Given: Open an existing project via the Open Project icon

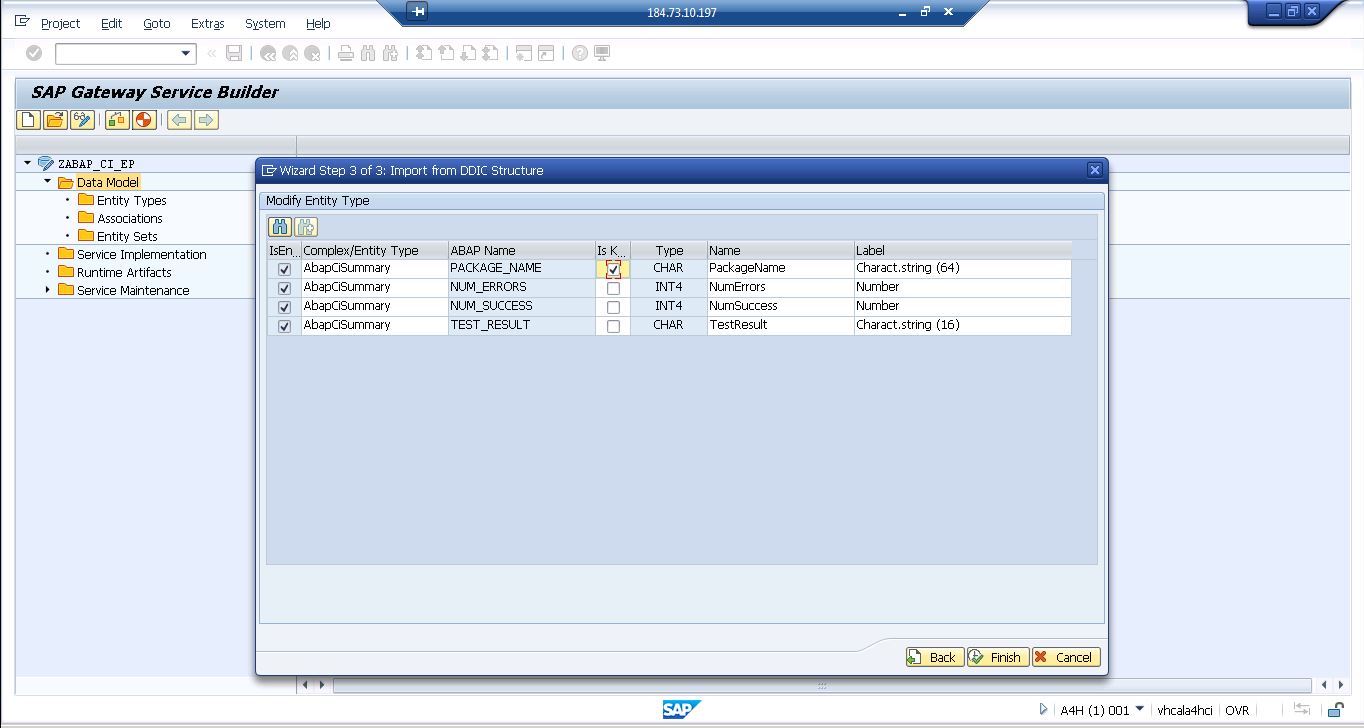Looking at the screenshot, I should pos(54,119).
